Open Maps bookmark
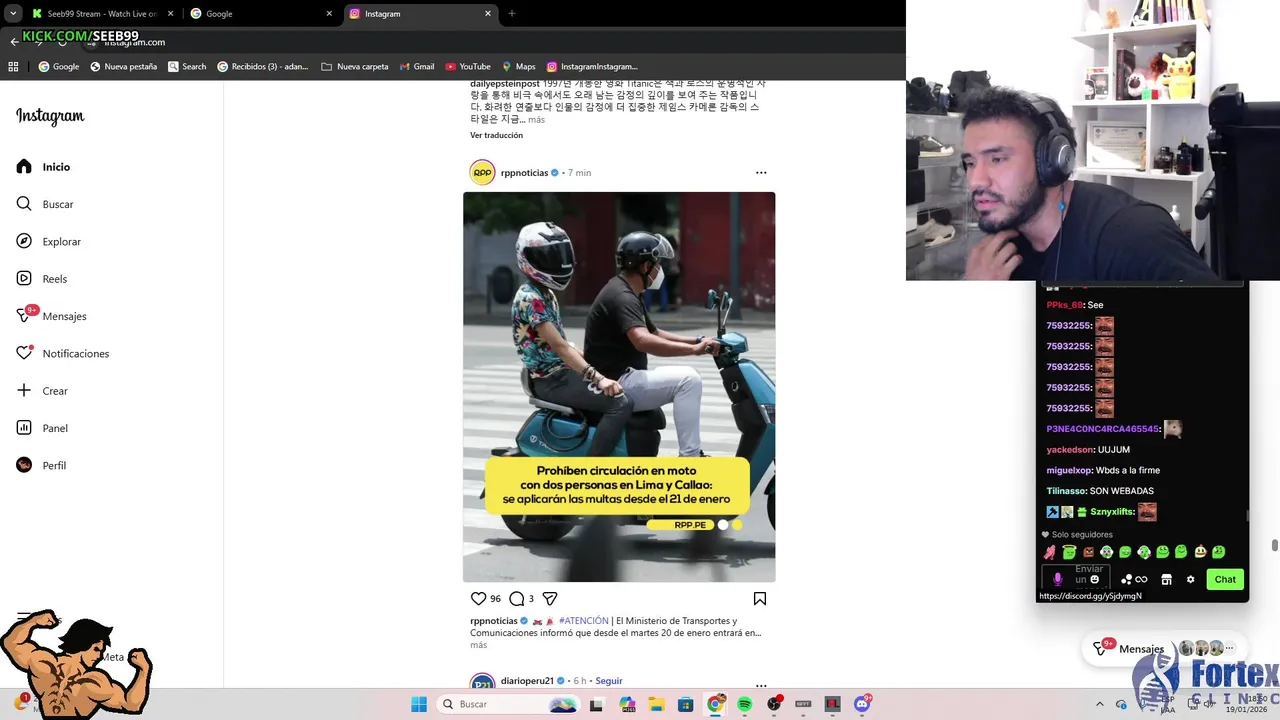1280x720 pixels. coord(519,67)
